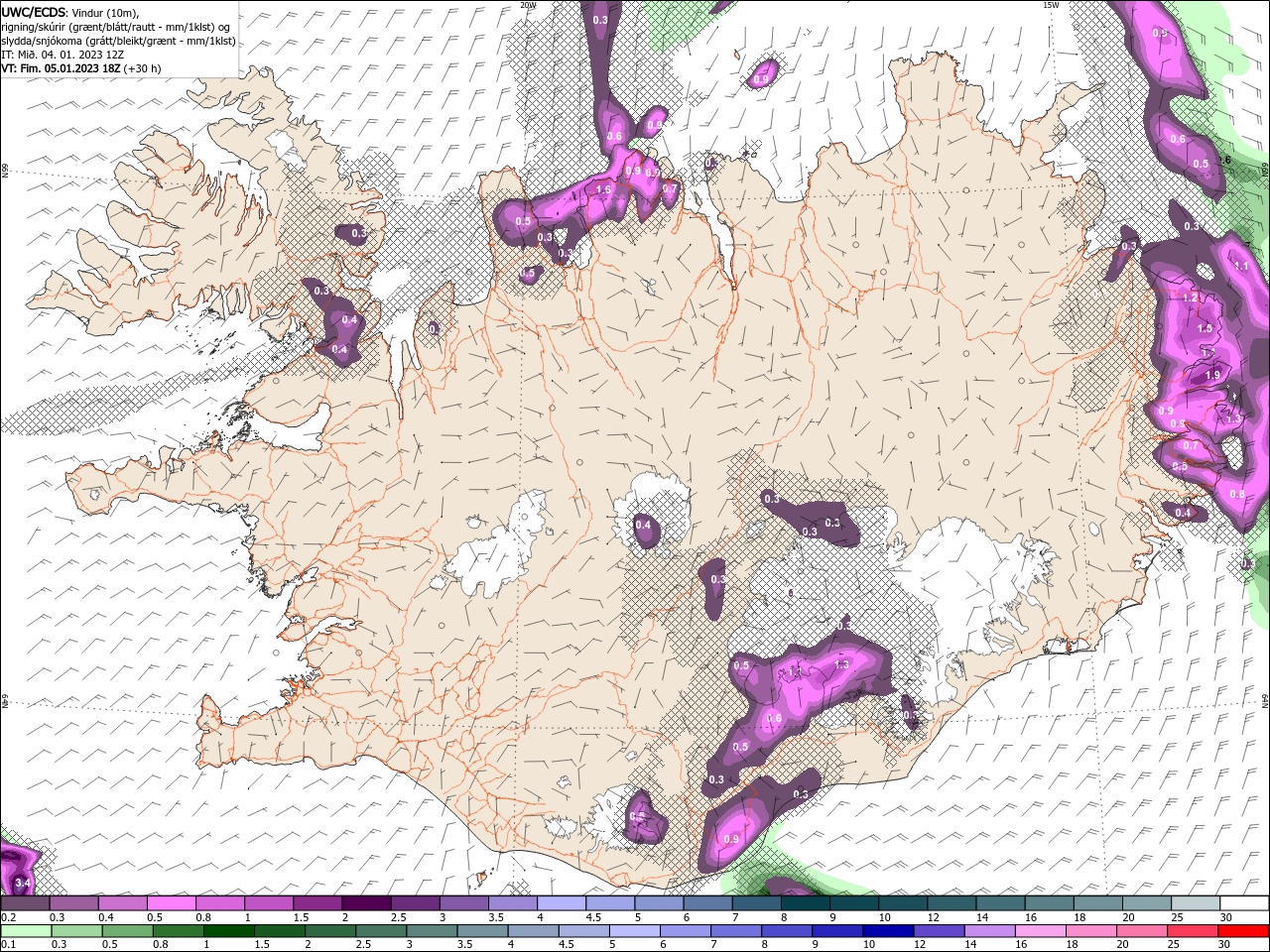The image size is (1270, 952).
Task: Click the '1.9' precipitation value off the east coast
Action: point(1212,375)
